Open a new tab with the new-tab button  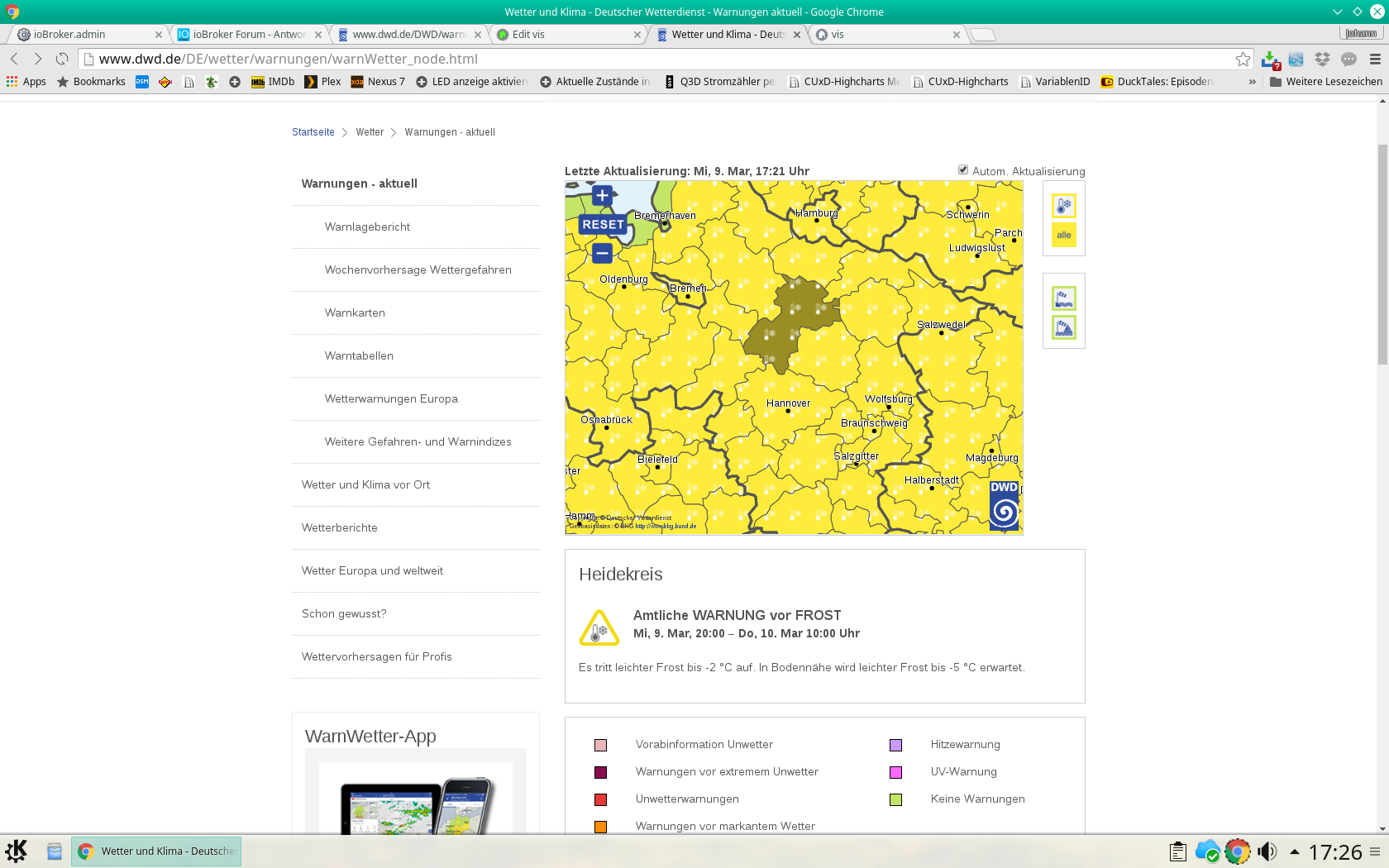[x=983, y=35]
